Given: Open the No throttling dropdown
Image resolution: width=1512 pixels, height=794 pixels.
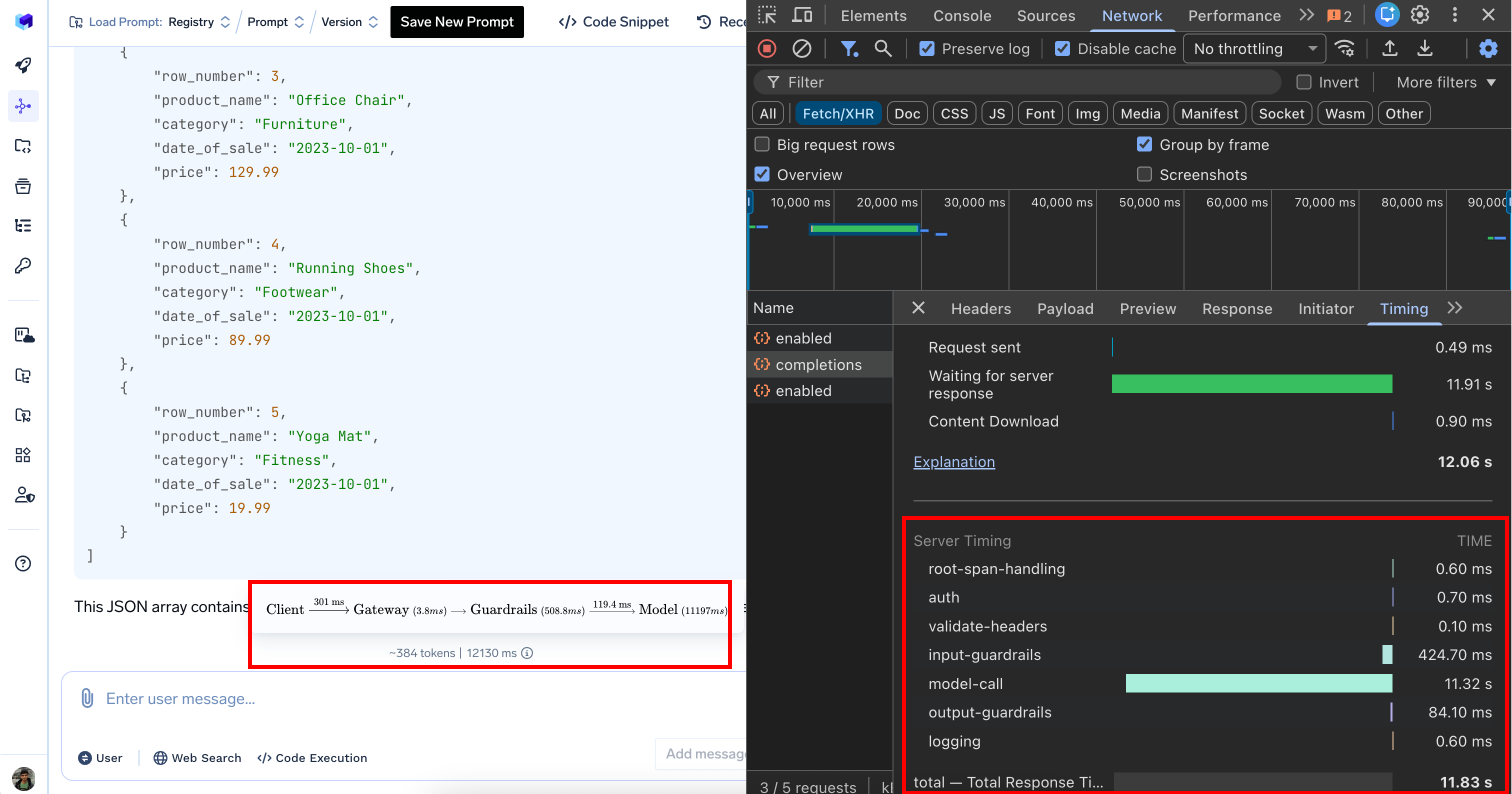Looking at the screenshot, I should [x=1253, y=48].
